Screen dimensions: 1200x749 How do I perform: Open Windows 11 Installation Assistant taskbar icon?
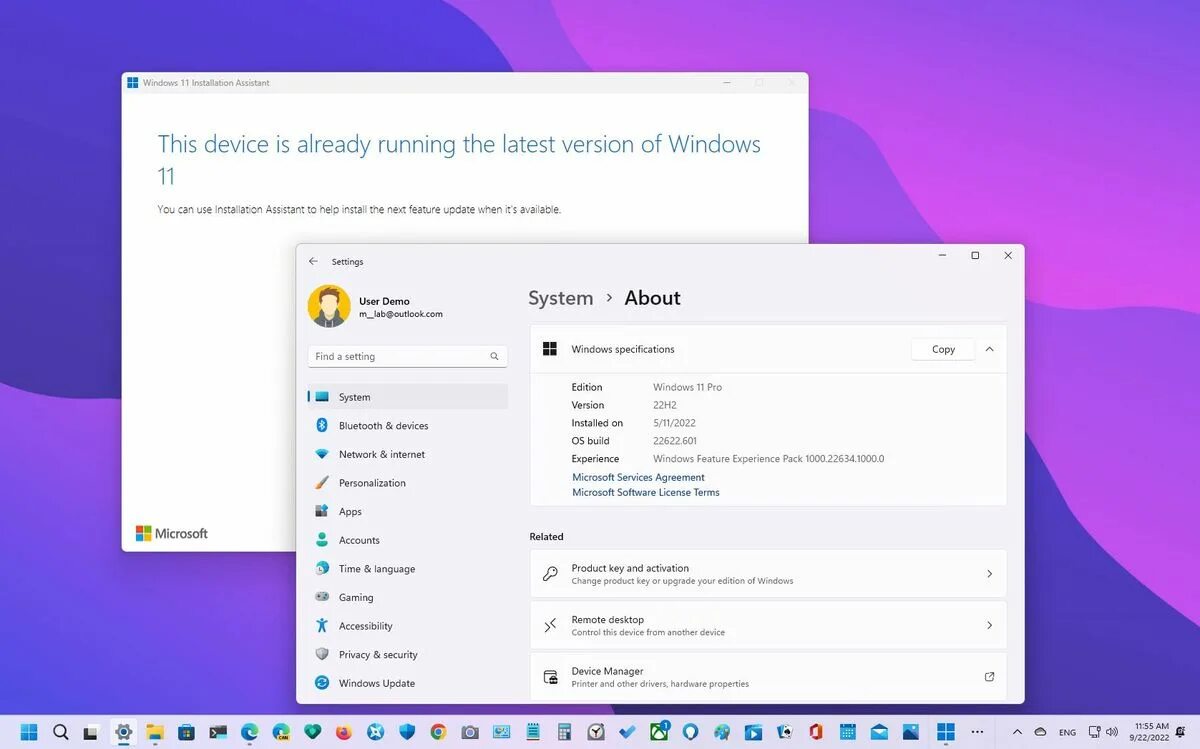click(945, 732)
